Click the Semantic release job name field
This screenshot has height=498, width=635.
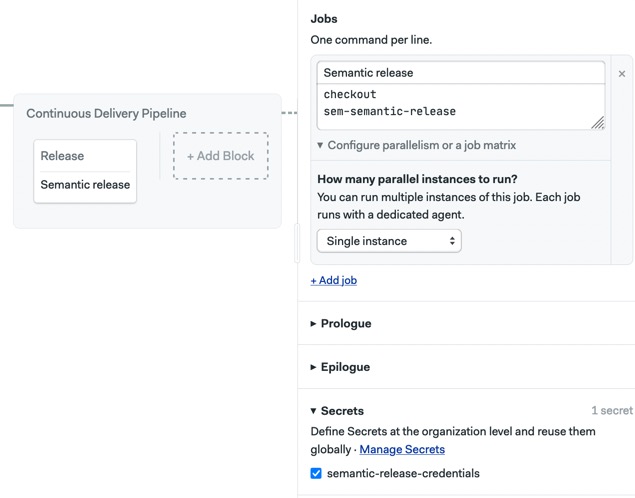click(461, 73)
